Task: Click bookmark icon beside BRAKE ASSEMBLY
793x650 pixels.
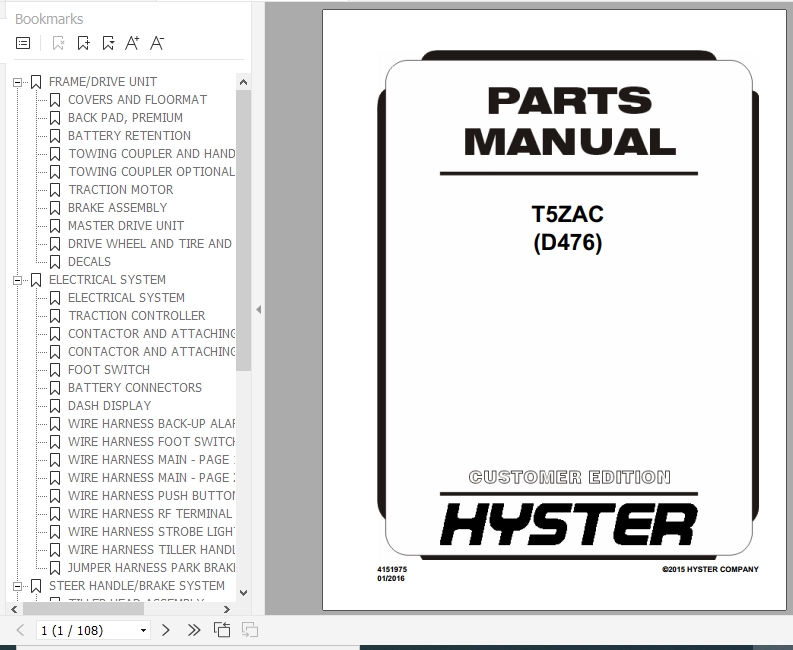Action: tap(55, 208)
